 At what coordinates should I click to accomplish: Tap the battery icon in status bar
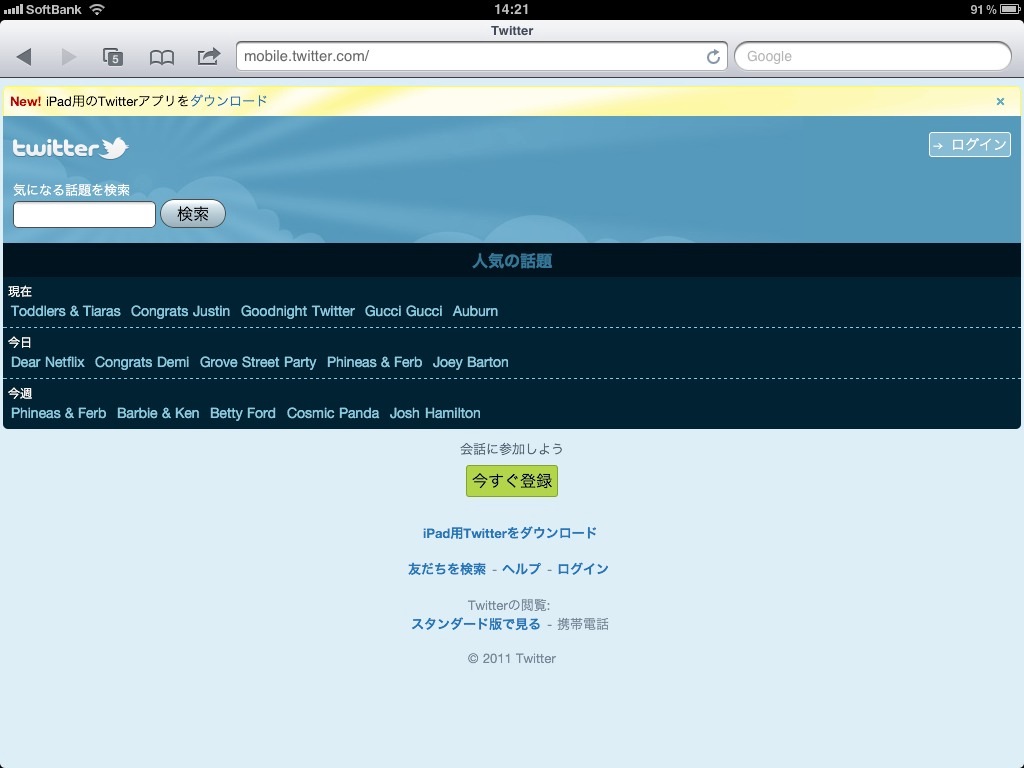pyautogui.click(x=1010, y=9)
